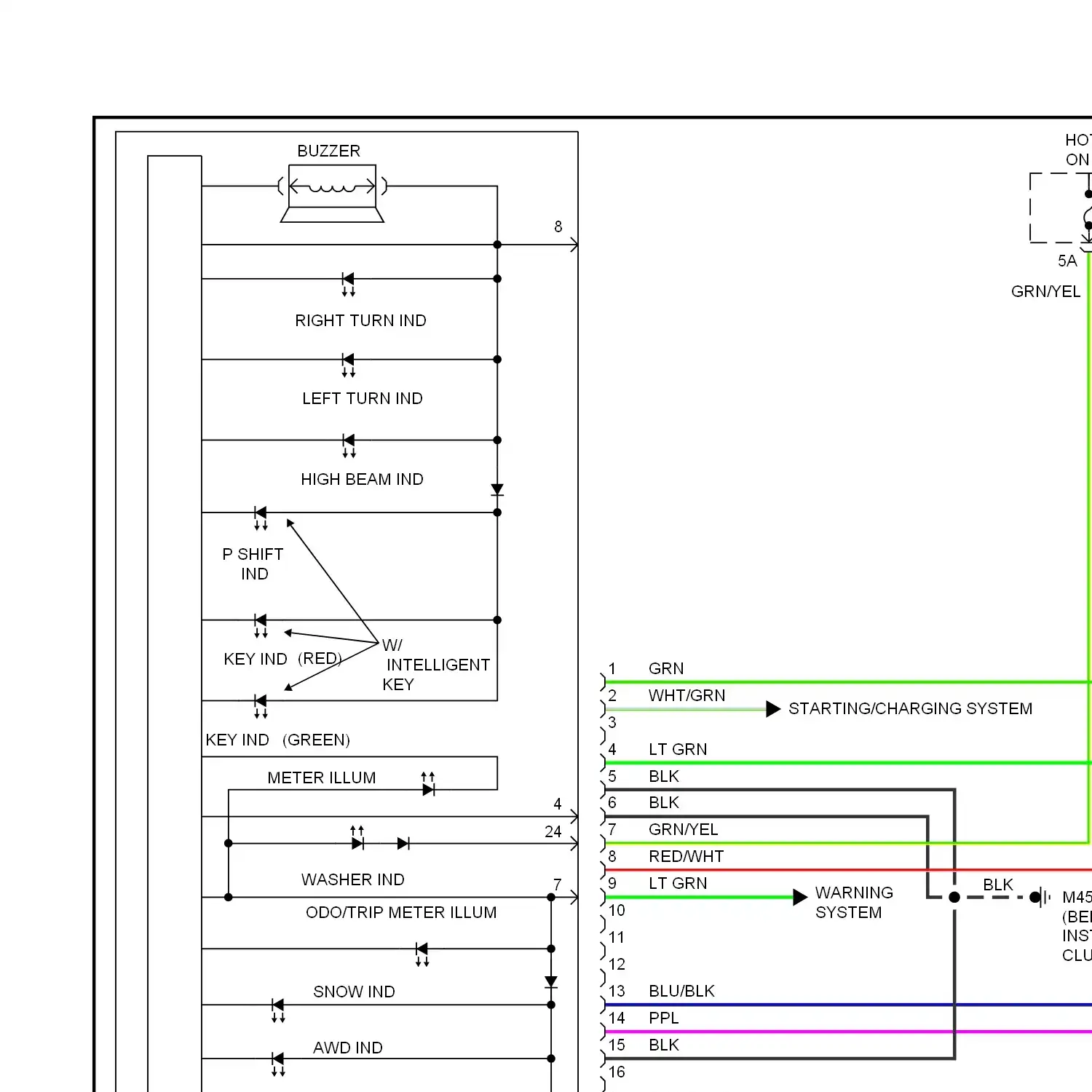Click the ground symbol next to M45
The width and height of the screenshot is (1092, 1092).
pyautogui.click(x=1042, y=897)
